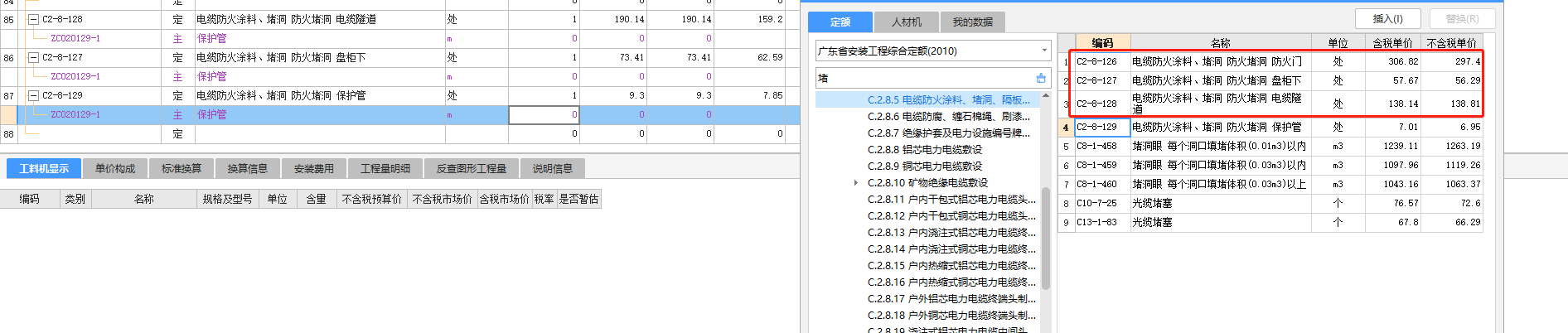This screenshot has width=1568, height=333.
Task: Switch to the 我的数据 tab
Action: click(x=972, y=22)
